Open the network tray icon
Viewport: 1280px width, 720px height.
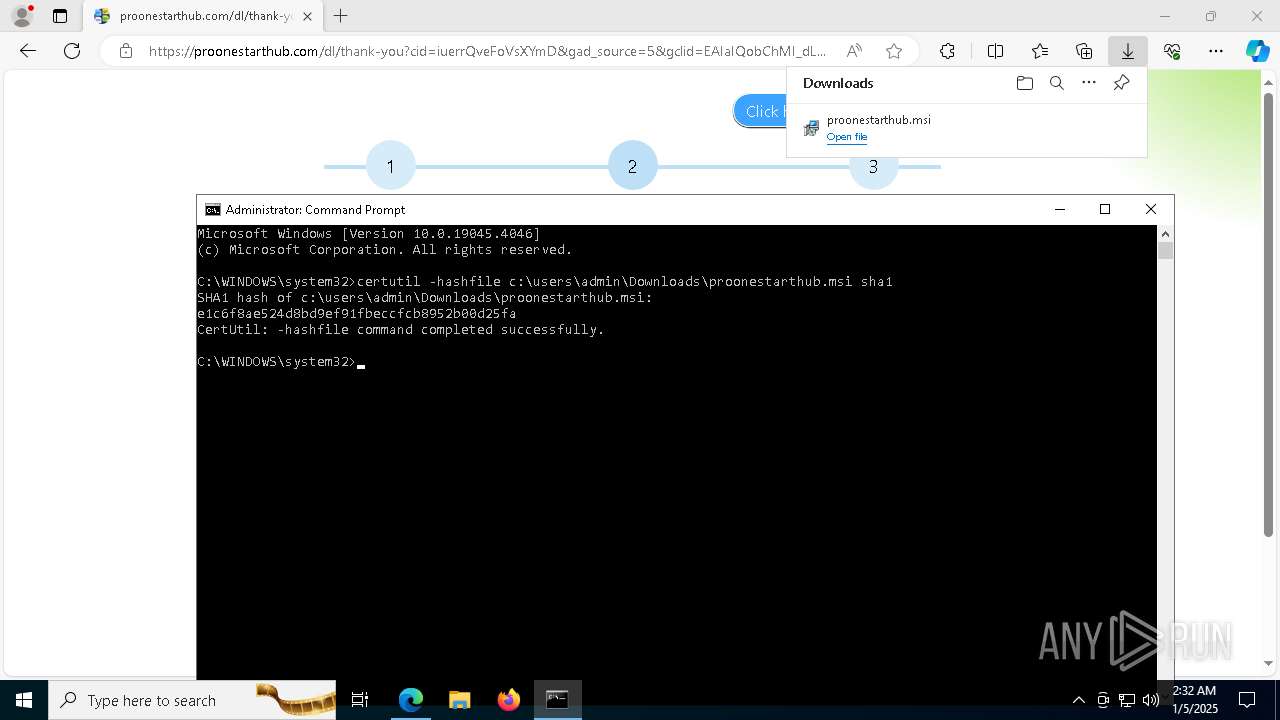point(1127,700)
